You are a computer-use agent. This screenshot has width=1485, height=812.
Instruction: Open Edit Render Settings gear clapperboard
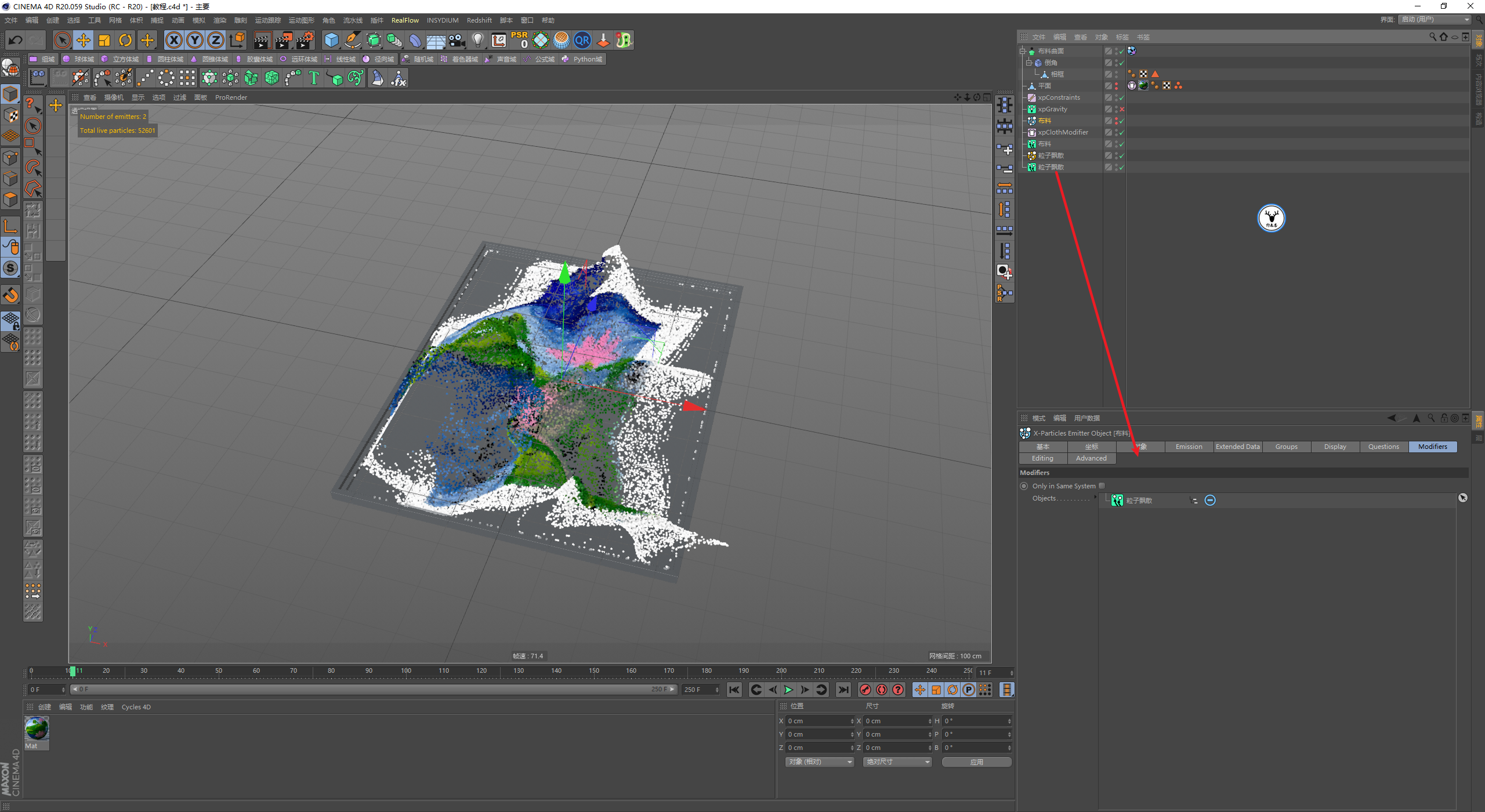(305, 40)
